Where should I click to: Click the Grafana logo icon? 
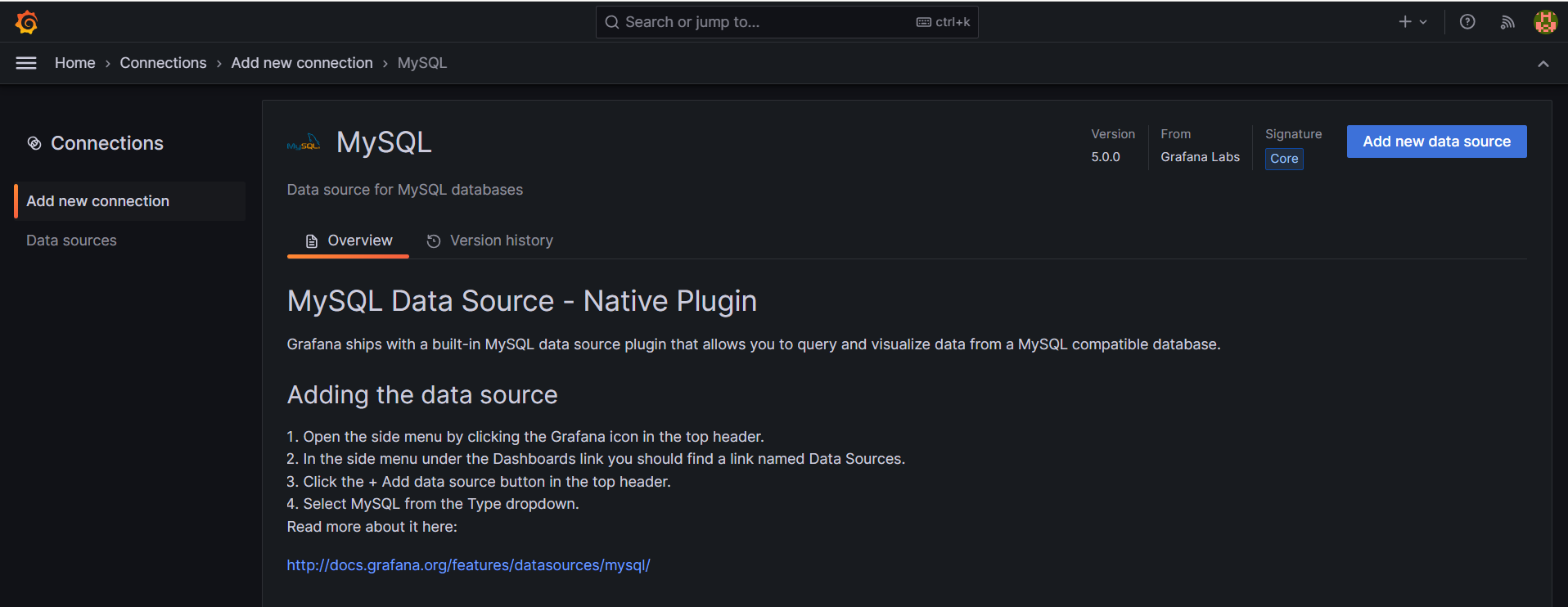[27, 22]
